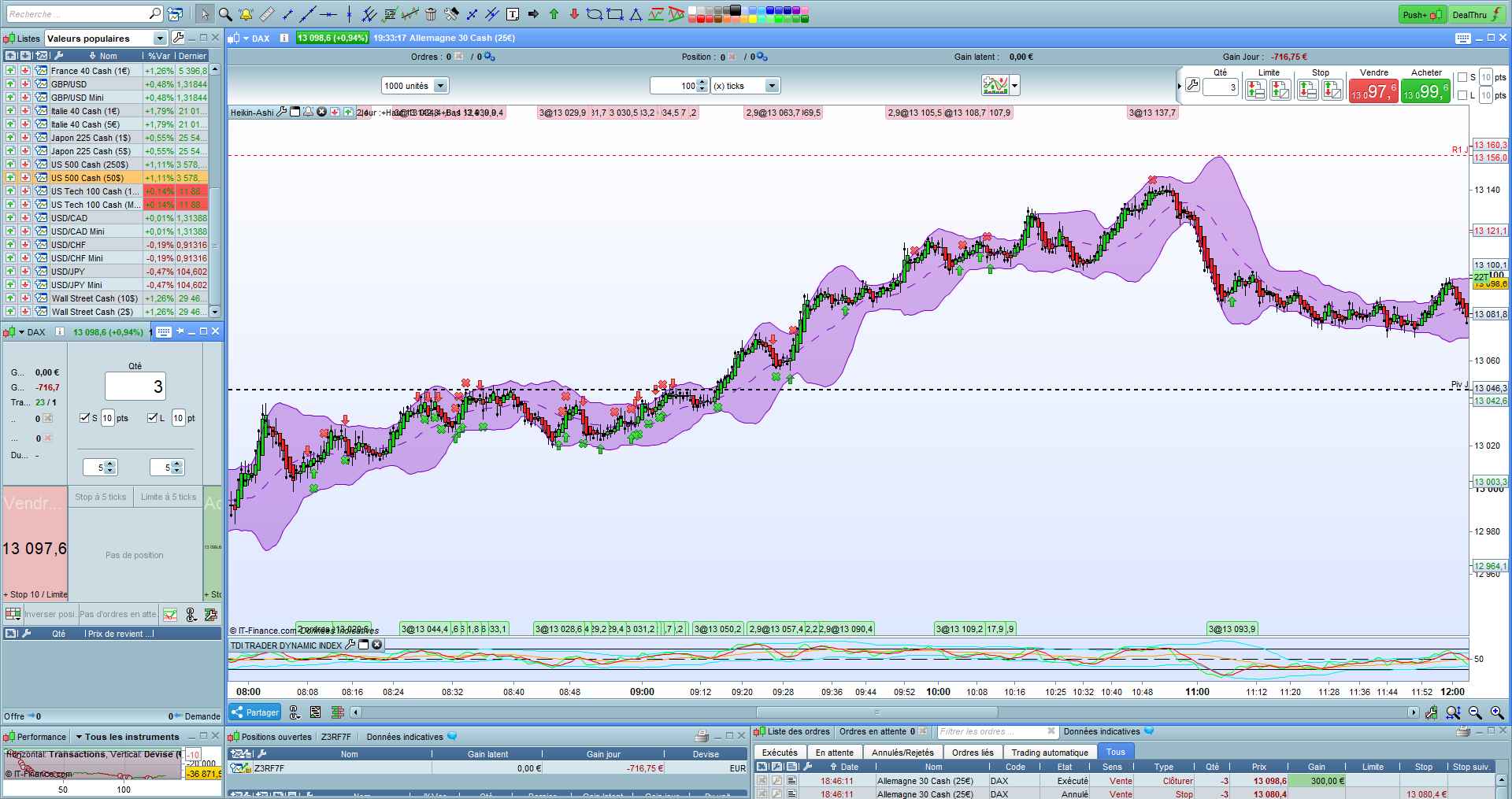The image size is (1512, 799).
Task: Uncheck the L checkbox in the DAX order panel
Action: click(x=153, y=418)
